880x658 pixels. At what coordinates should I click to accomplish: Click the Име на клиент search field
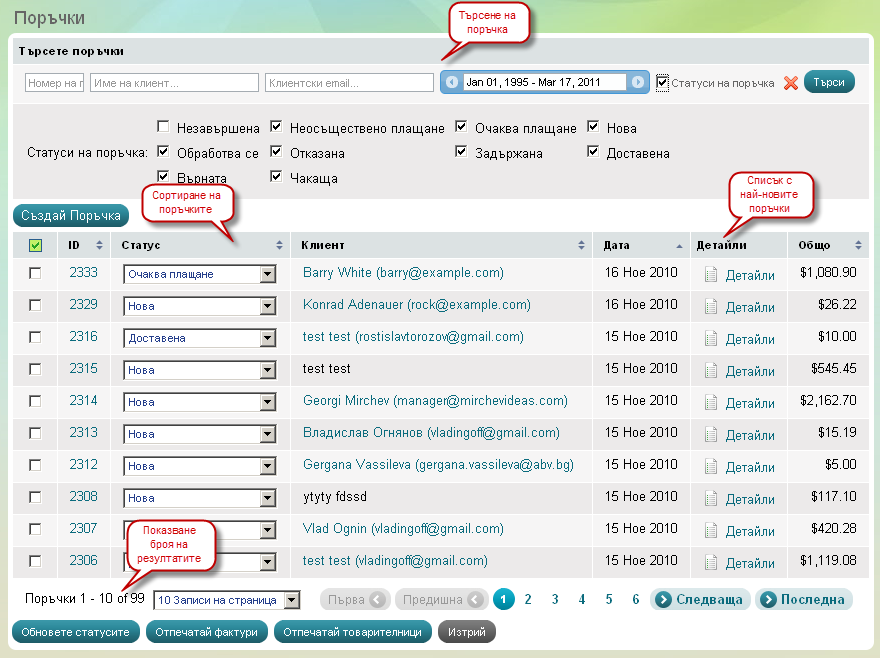pos(174,83)
